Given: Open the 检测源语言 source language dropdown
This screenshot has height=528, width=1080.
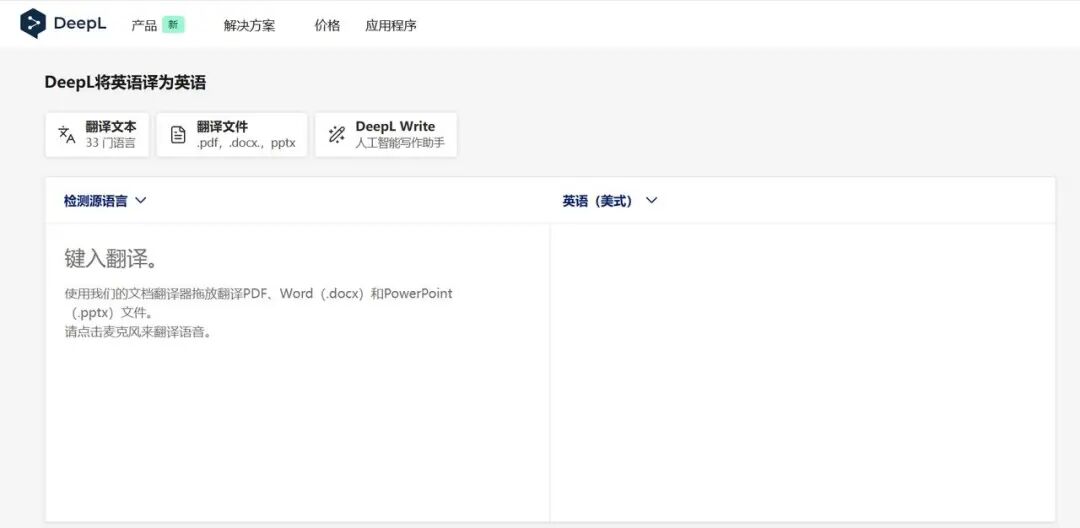Looking at the screenshot, I should [105, 201].
